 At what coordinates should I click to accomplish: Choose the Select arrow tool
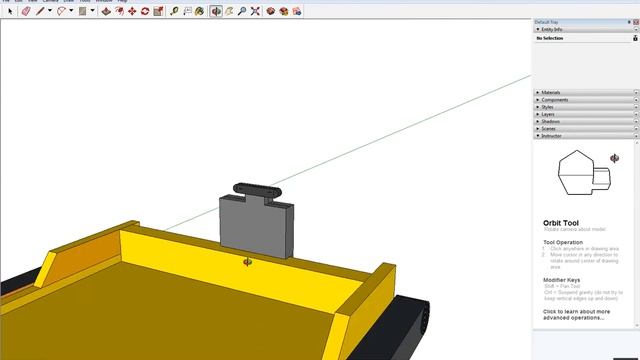click(10, 11)
